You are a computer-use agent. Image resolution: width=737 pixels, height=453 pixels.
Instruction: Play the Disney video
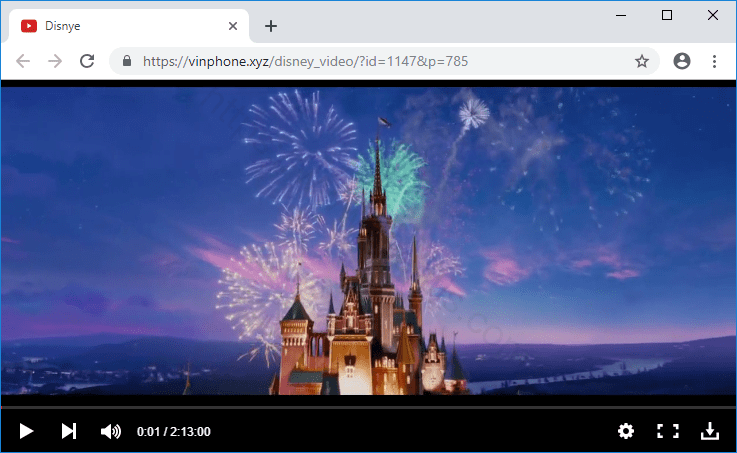pyautogui.click(x=27, y=431)
